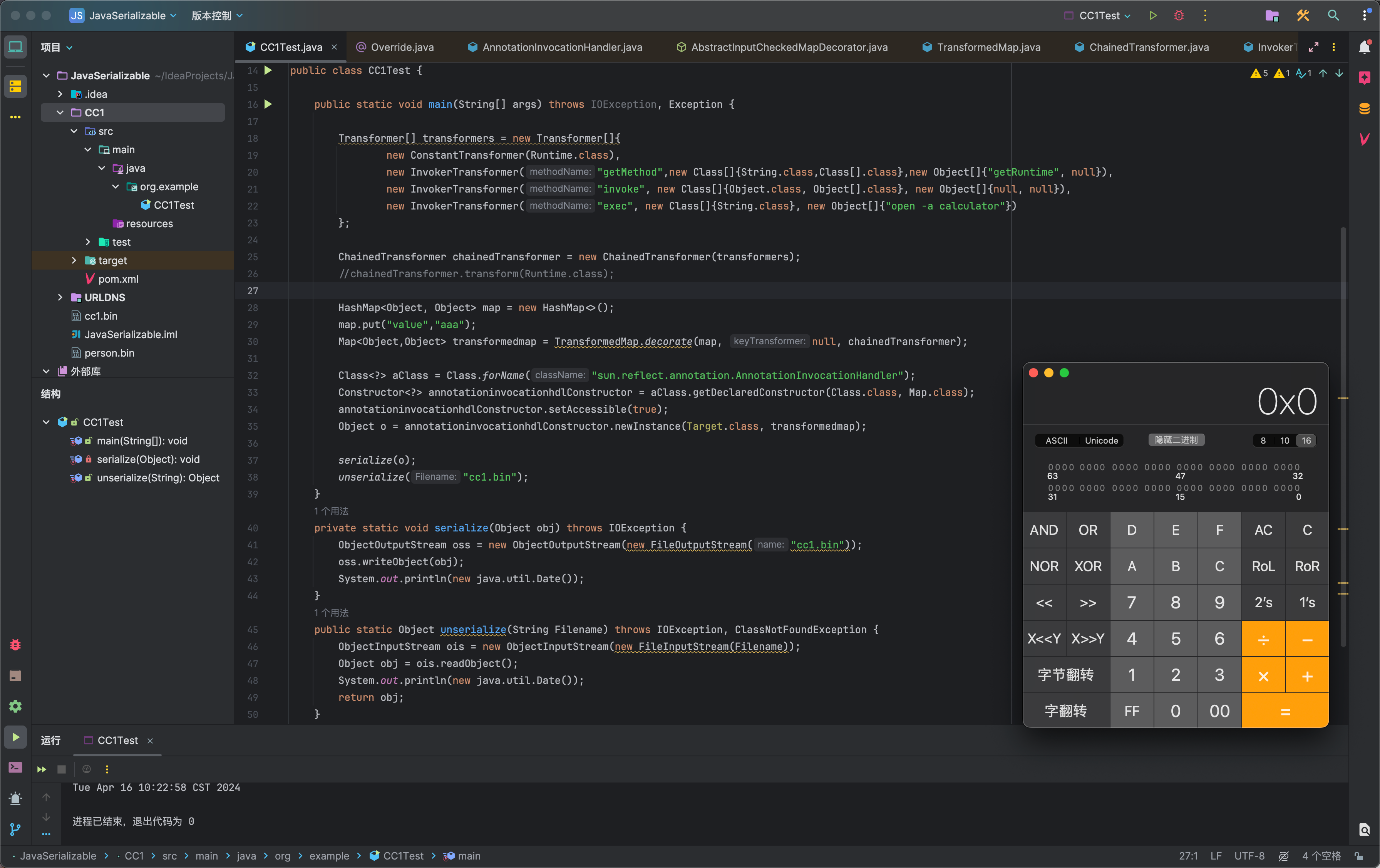This screenshot has width=1380, height=868.
Task: Open the version control dropdown
Action: (x=217, y=15)
